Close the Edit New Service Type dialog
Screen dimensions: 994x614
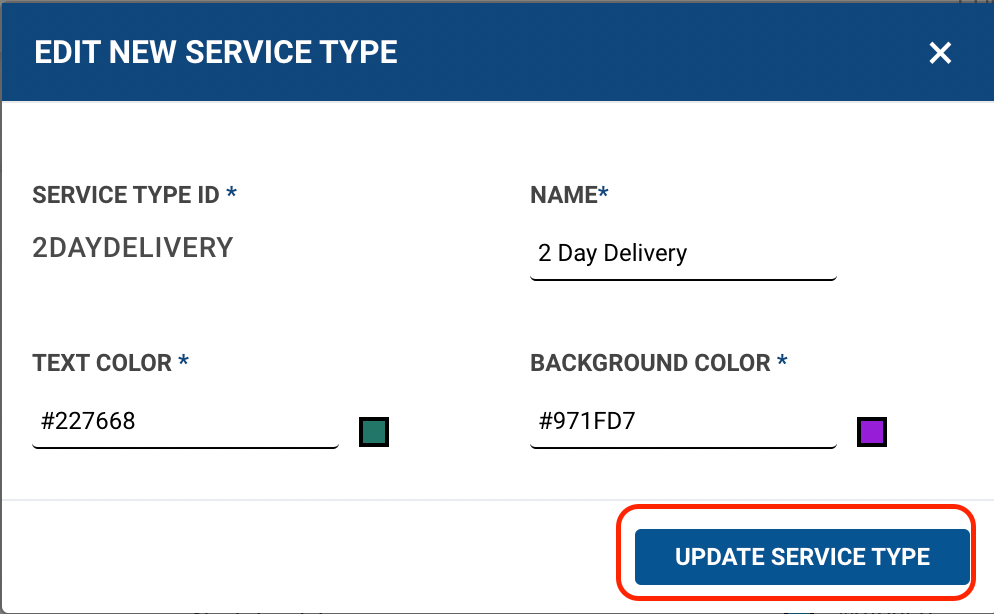[x=940, y=53]
